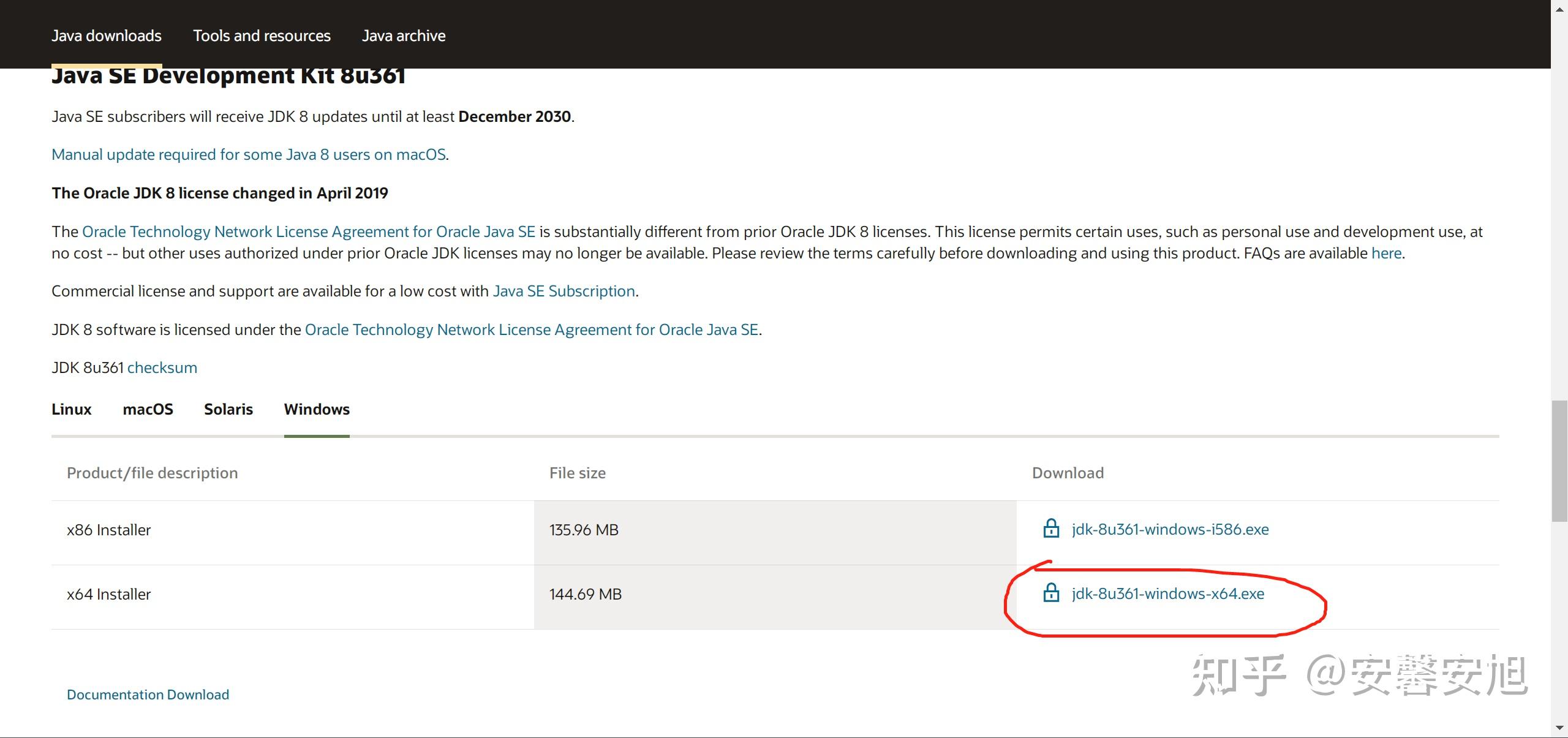This screenshot has height=738, width=1568.
Task: Switch to the macOS tab
Action: [148, 409]
